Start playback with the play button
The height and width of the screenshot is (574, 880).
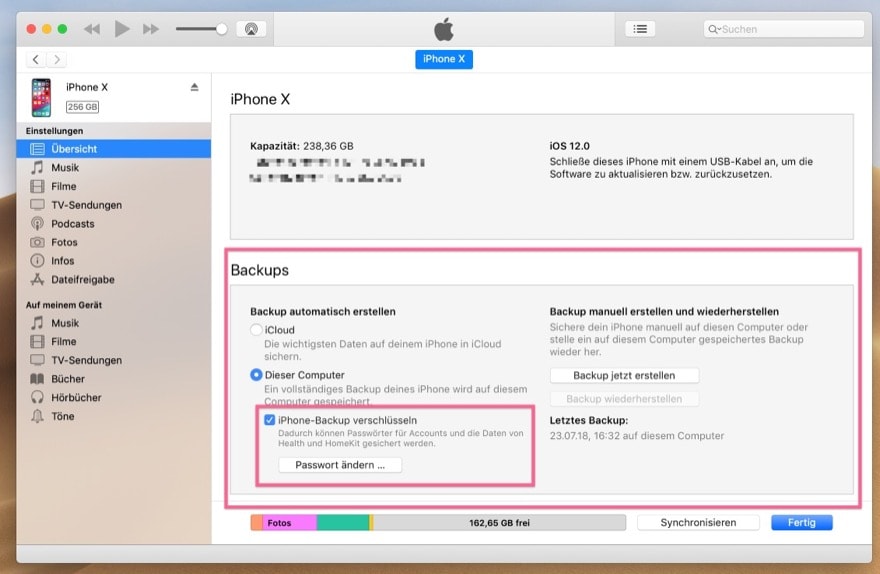121,29
